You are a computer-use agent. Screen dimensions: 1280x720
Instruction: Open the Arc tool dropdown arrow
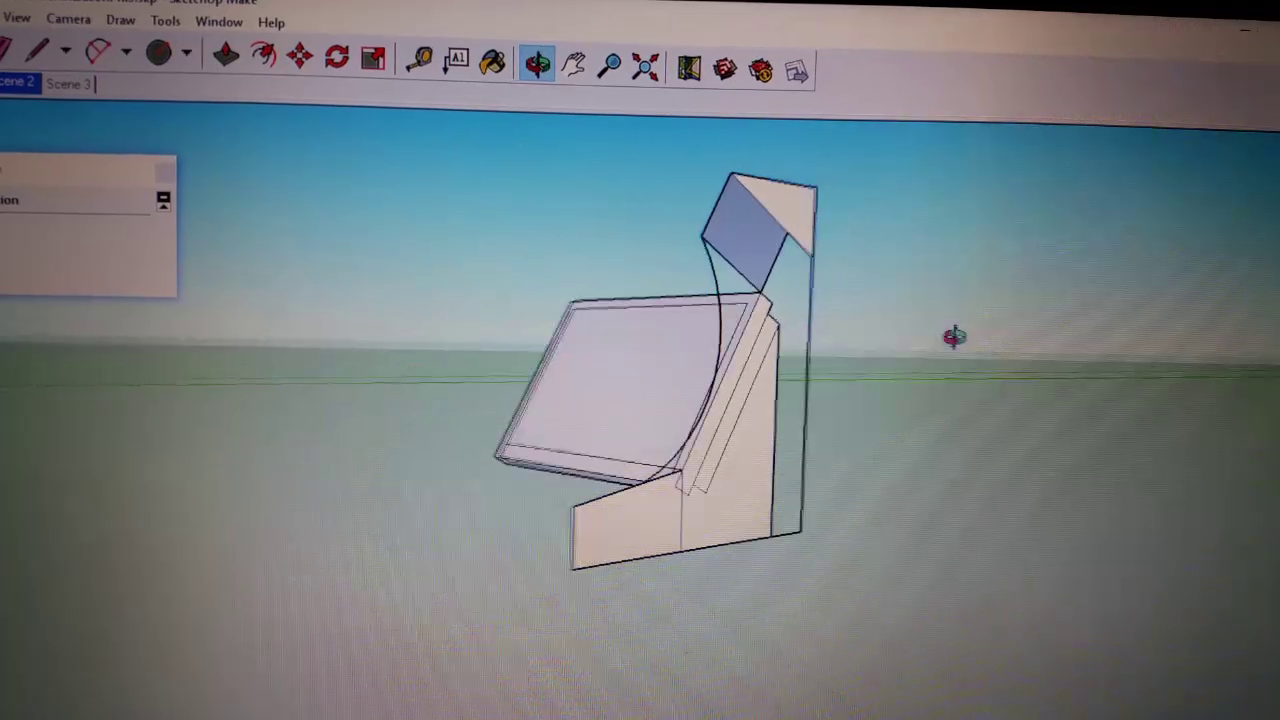tap(126, 52)
